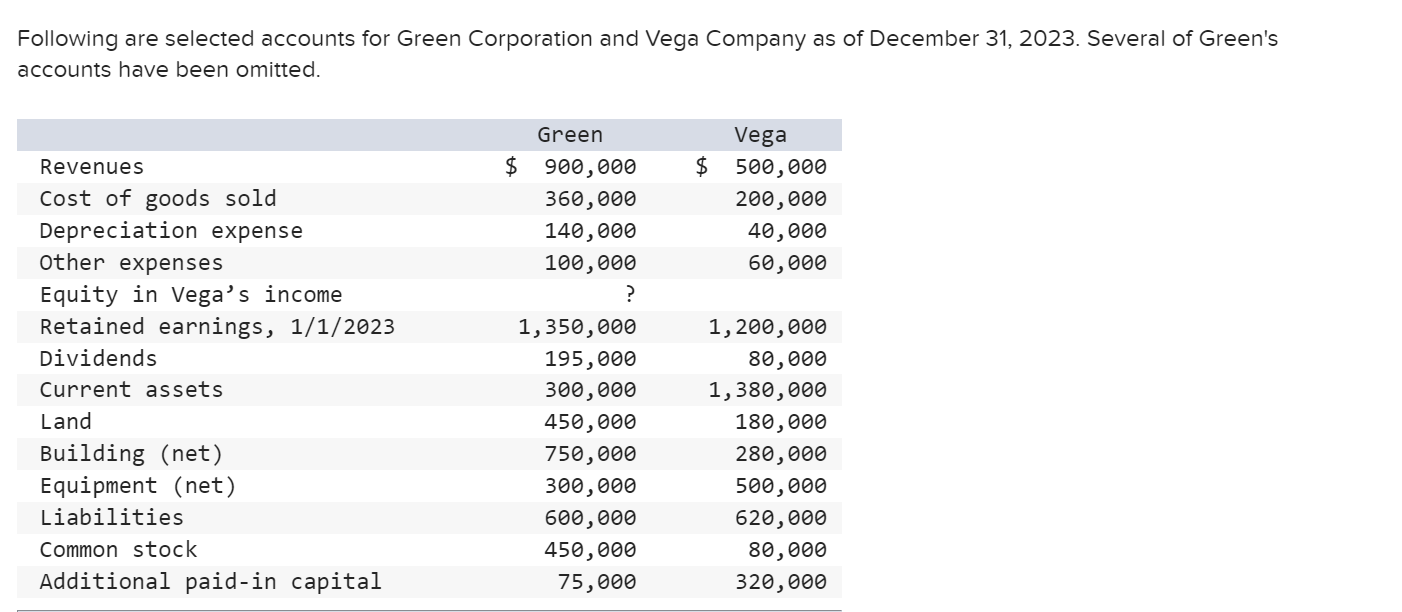This screenshot has width=1402, height=612.
Task: Click the Vega column header
Action: click(x=760, y=135)
